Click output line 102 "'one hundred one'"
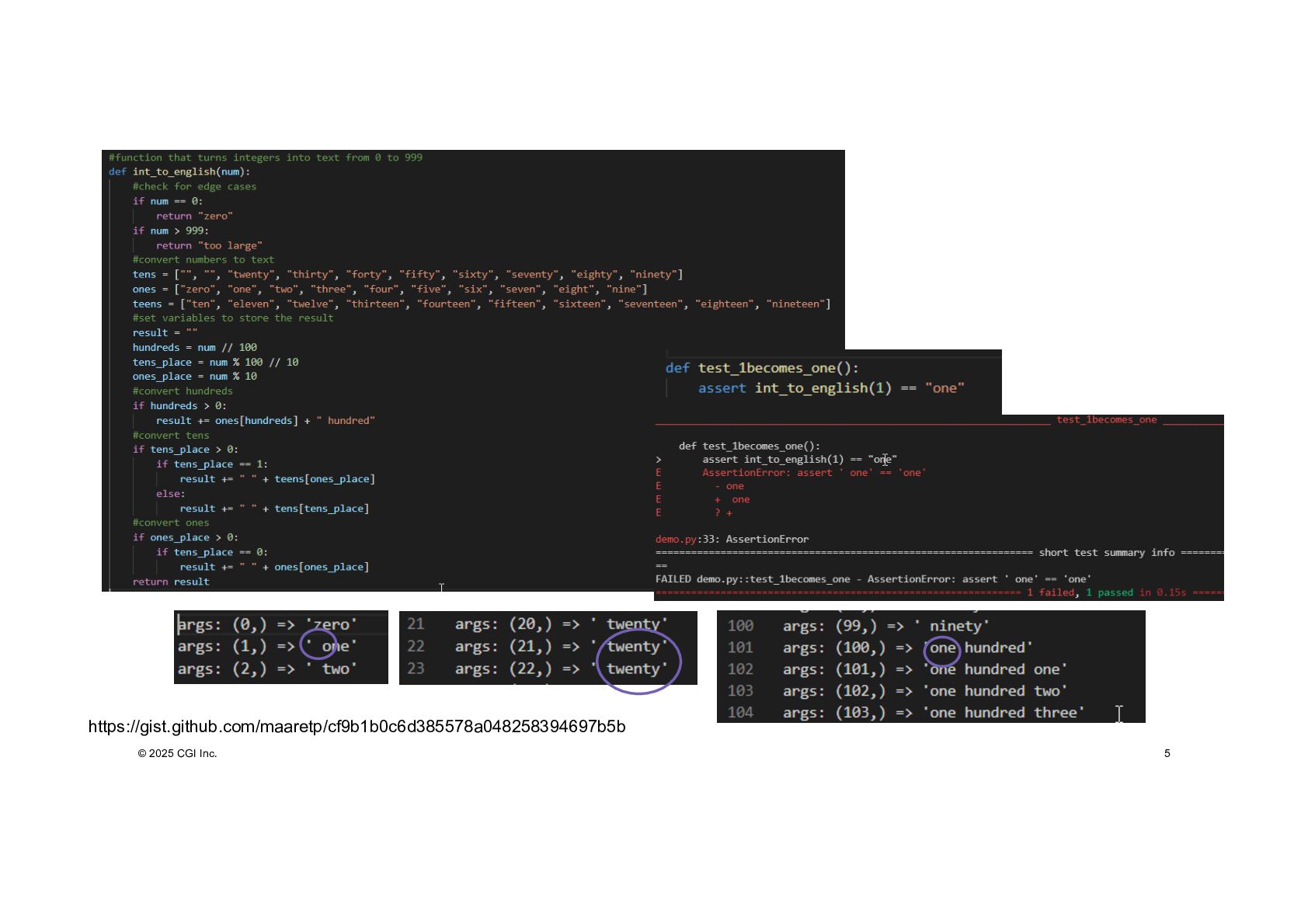 click(x=897, y=669)
